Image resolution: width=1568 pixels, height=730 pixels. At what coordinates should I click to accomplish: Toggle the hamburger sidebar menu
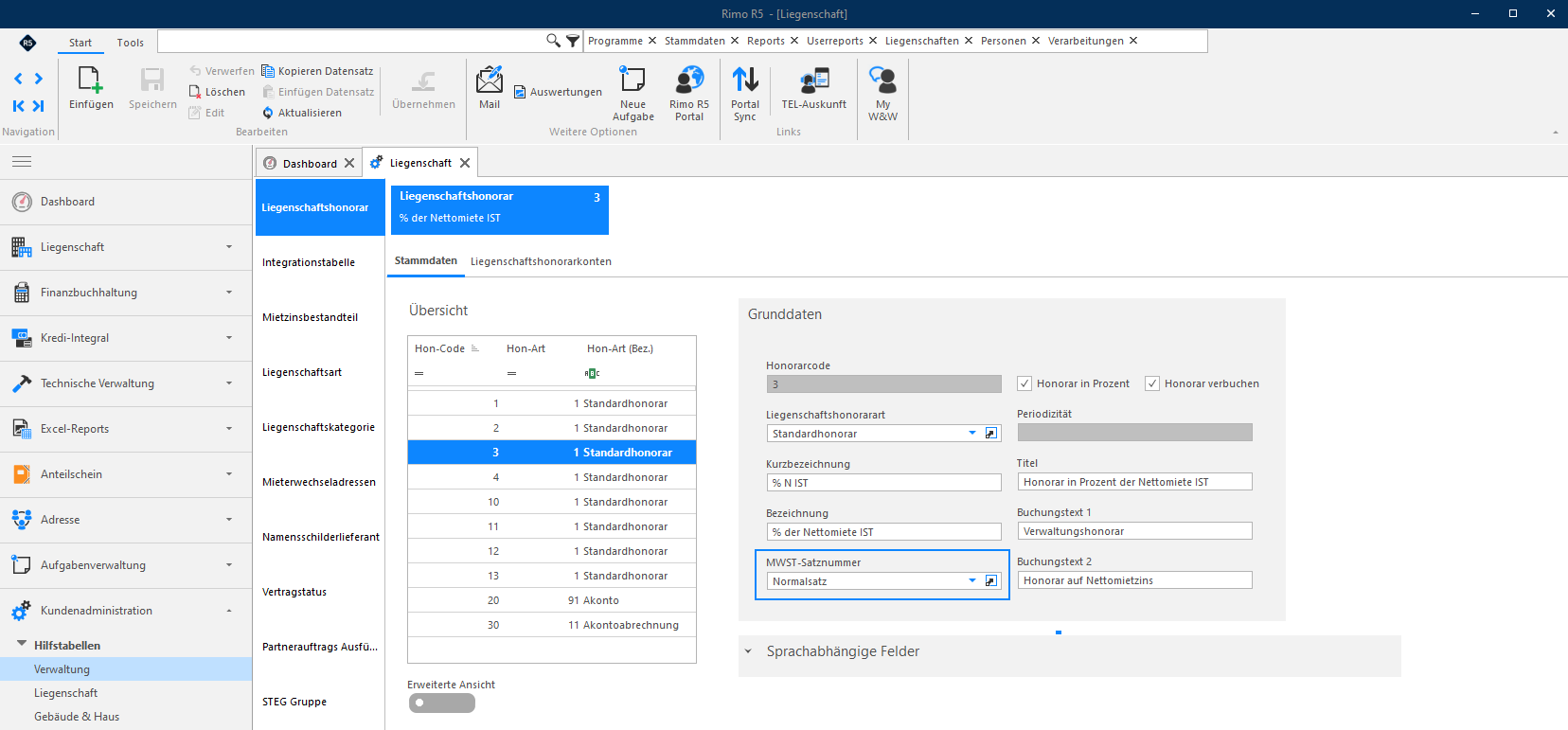(x=22, y=162)
